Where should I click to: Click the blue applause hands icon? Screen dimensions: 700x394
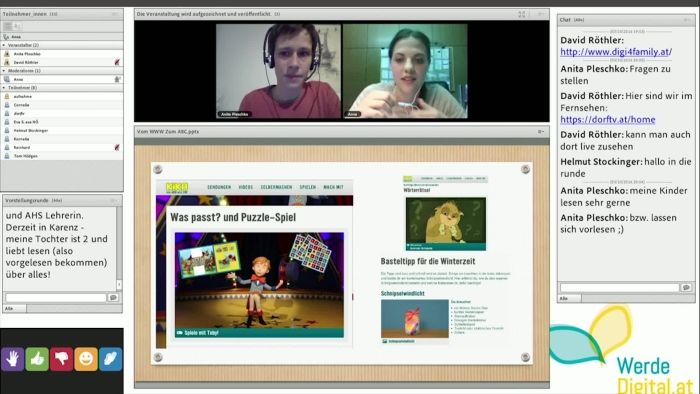tap(110, 359)
